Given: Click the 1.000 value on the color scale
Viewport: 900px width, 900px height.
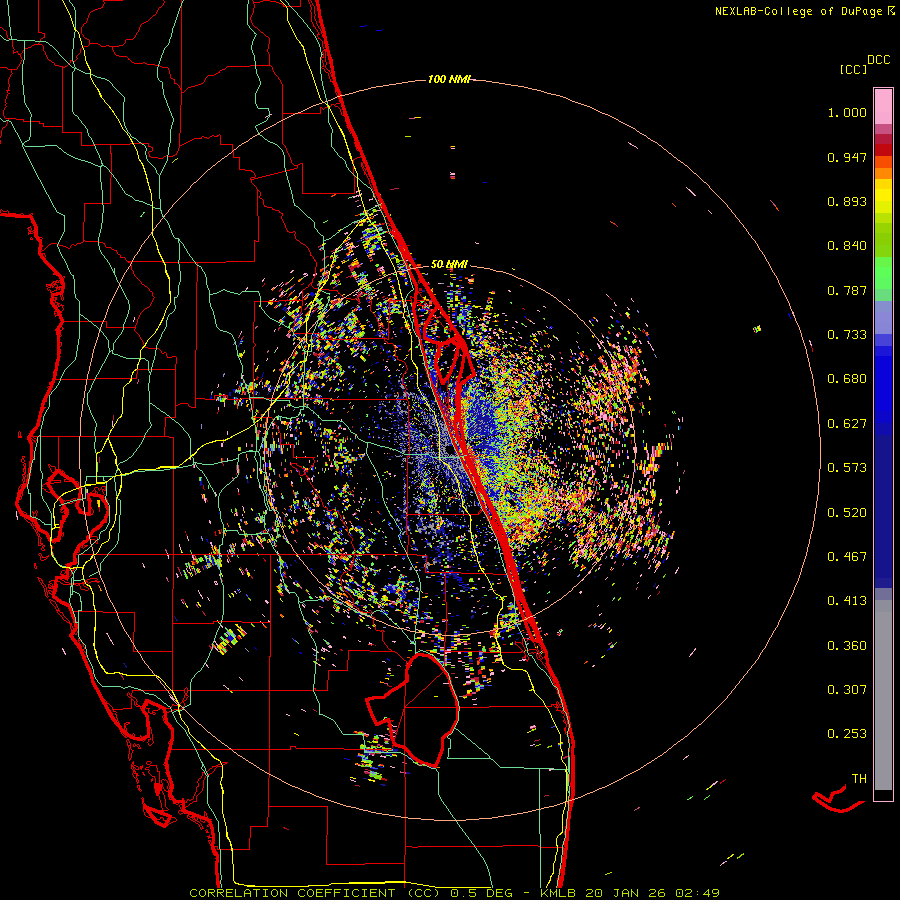Looking at the screenshot, I should tap(847, 112).
